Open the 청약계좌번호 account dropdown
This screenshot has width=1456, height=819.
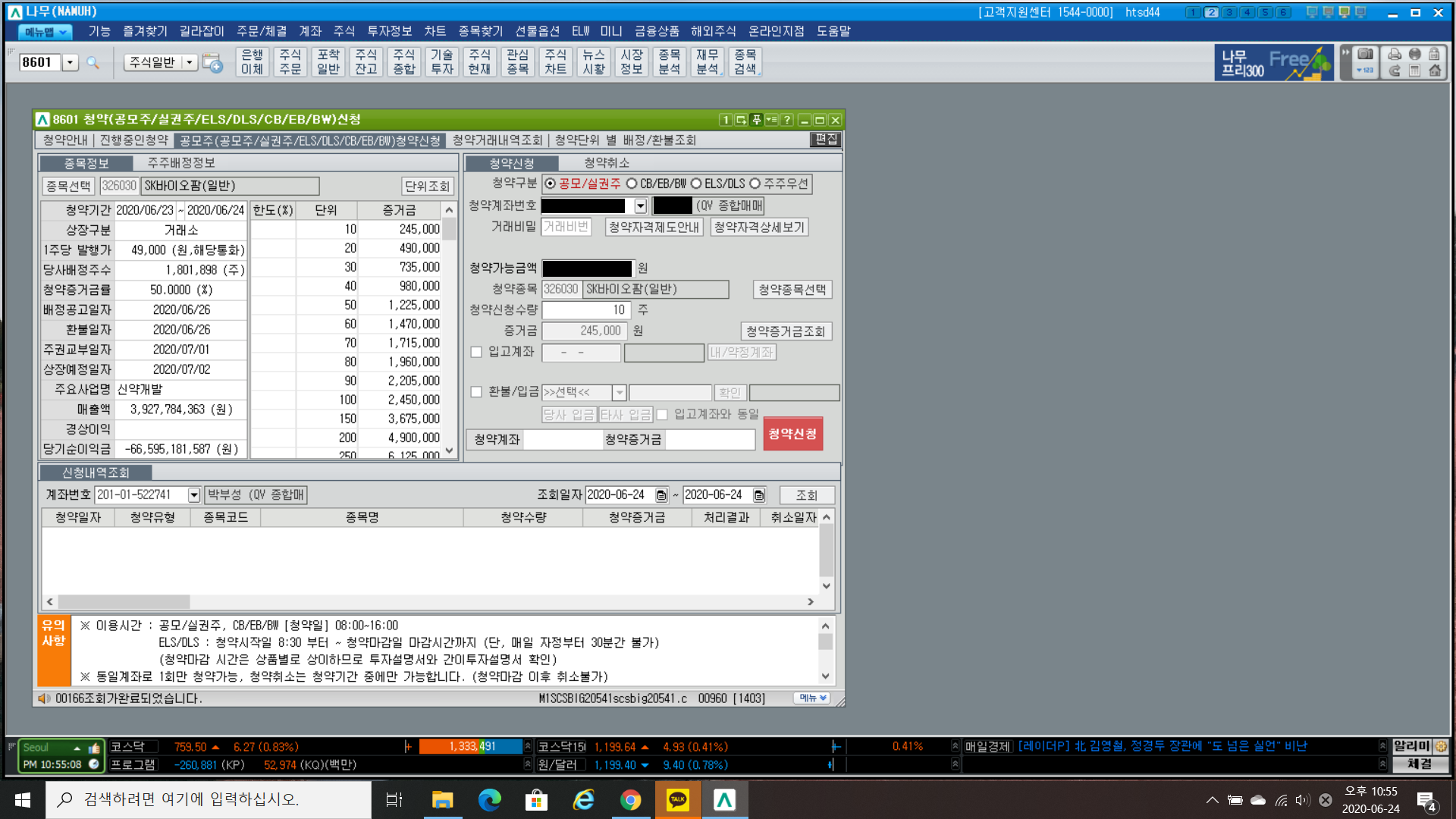(x=641, y=206)
